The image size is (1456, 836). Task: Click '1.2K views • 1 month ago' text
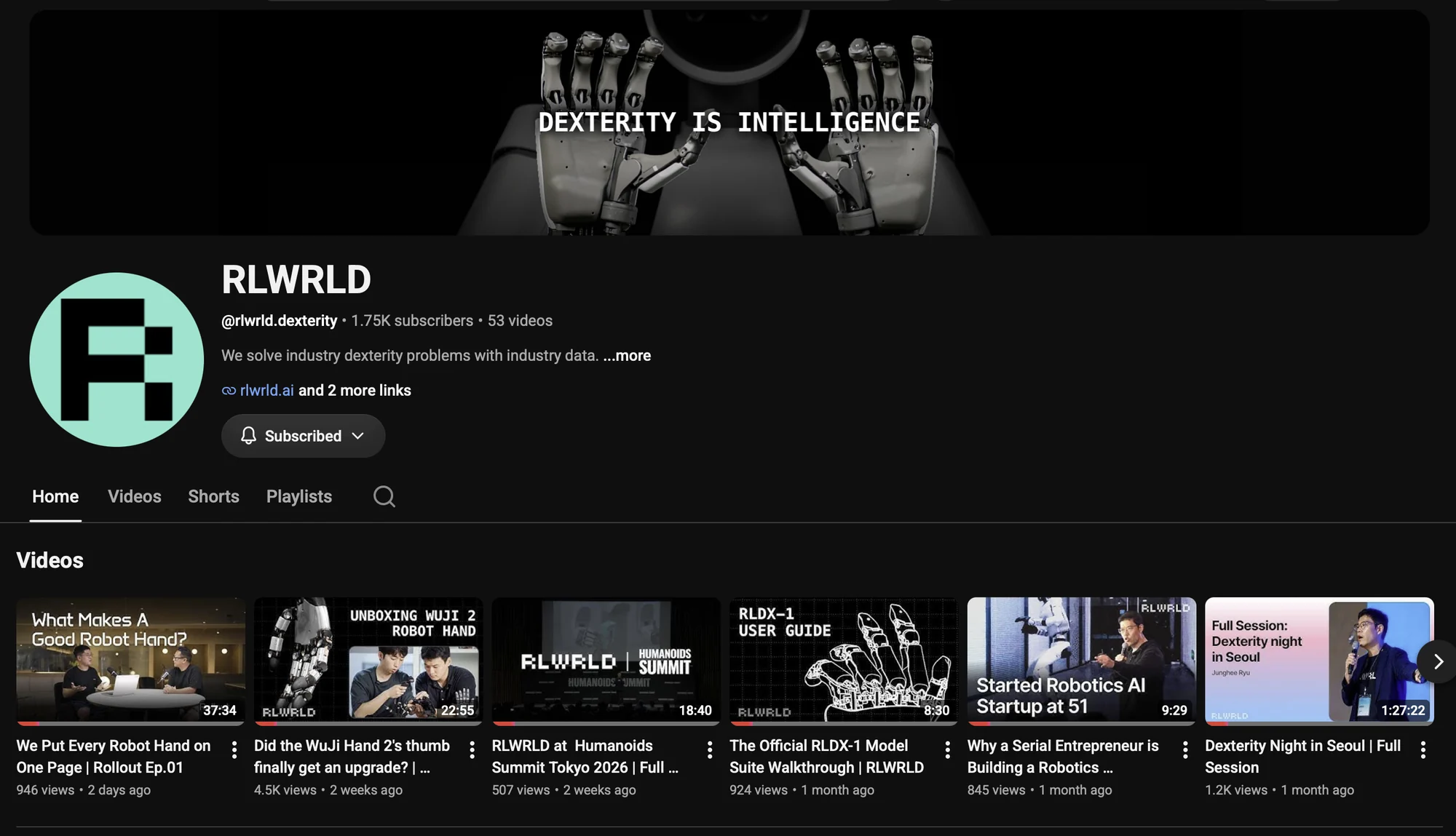coord(1279,790)
